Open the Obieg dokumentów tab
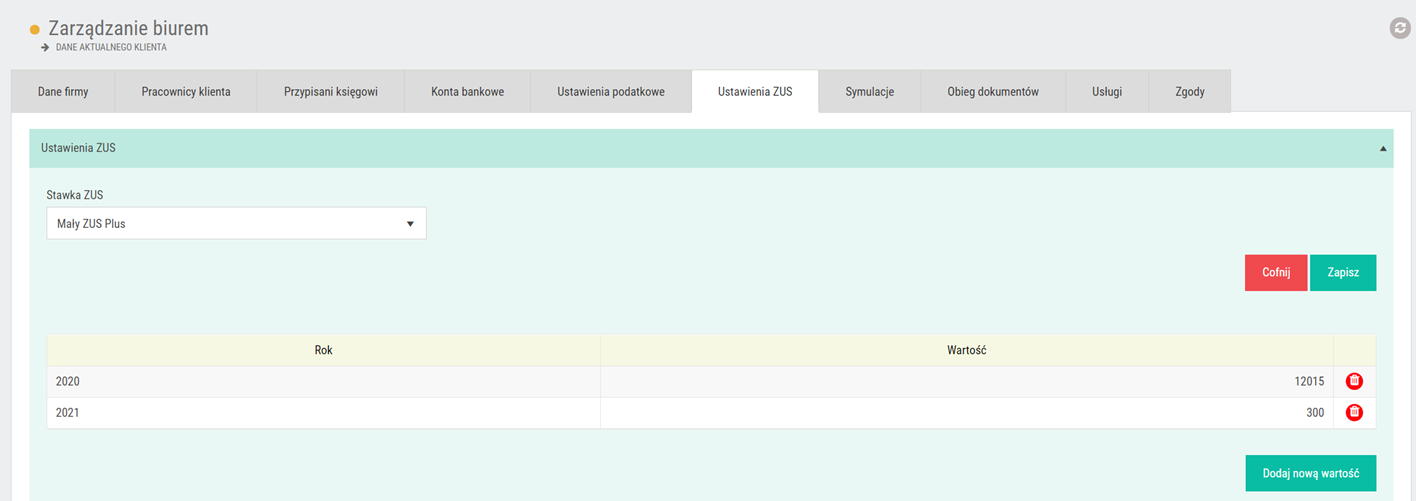Image resolution: width=1416 pixels, height=501 pixels. (993, 91)
